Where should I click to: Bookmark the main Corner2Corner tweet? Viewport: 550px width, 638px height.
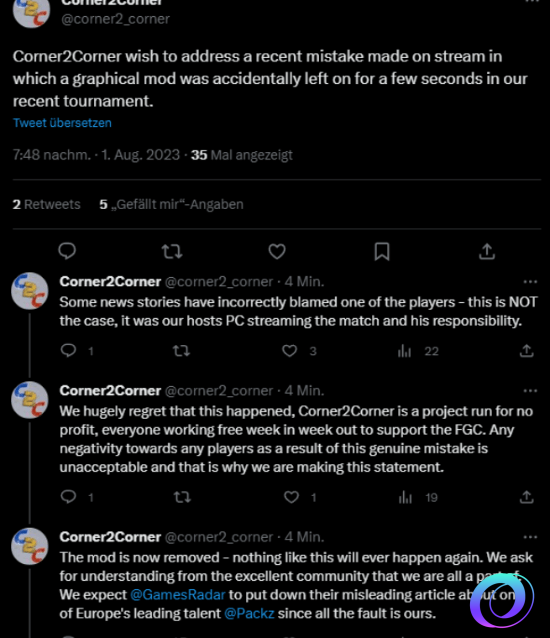point(382,251)
